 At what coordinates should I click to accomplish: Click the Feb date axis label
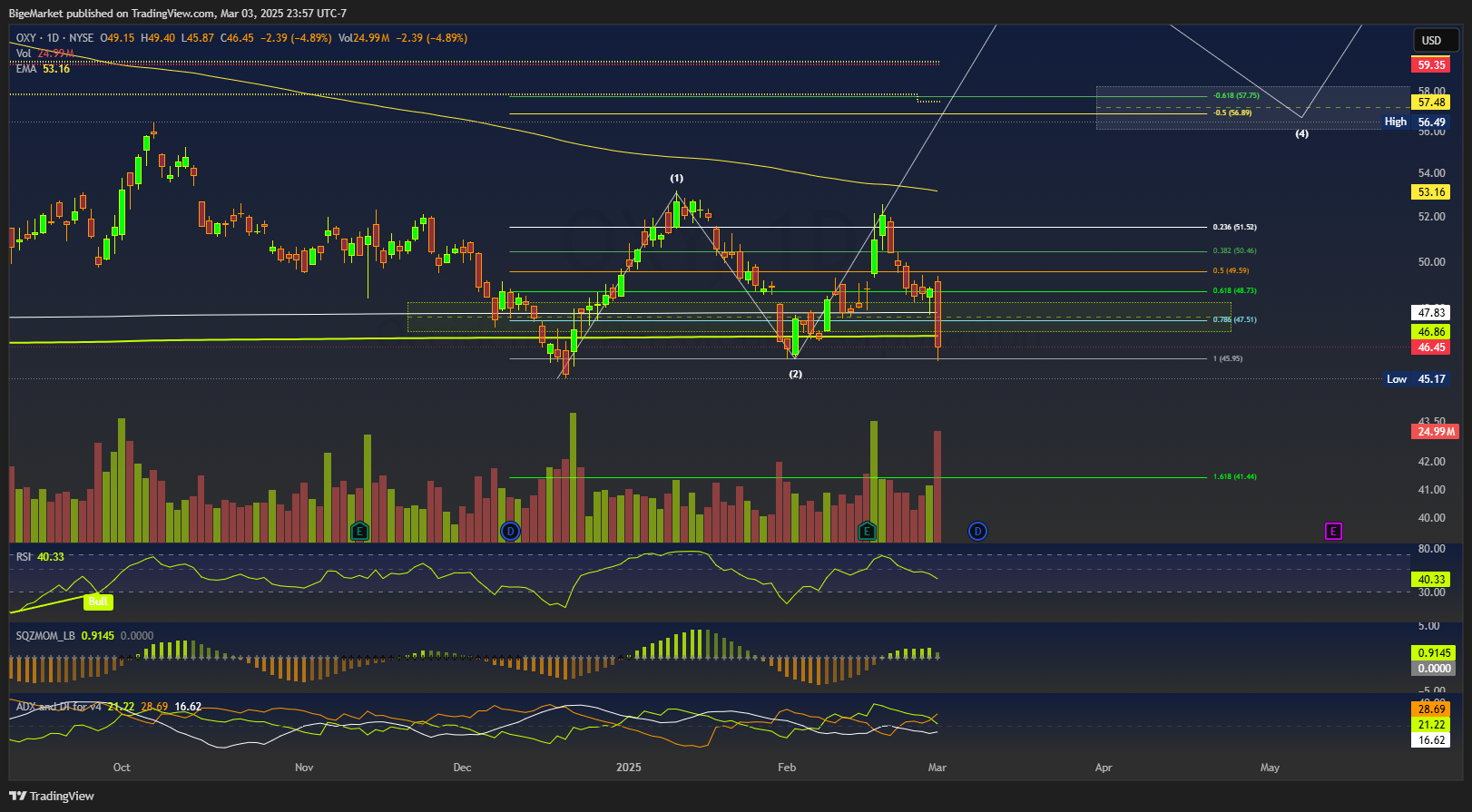coord(787,768)
